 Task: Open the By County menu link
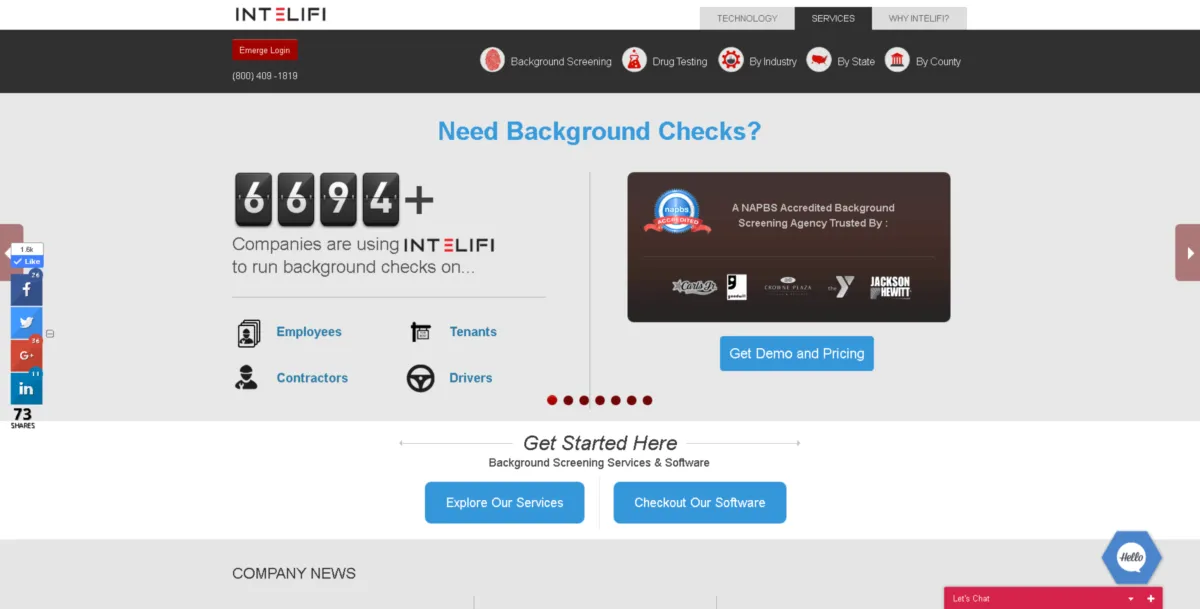(x=938, y=62)
